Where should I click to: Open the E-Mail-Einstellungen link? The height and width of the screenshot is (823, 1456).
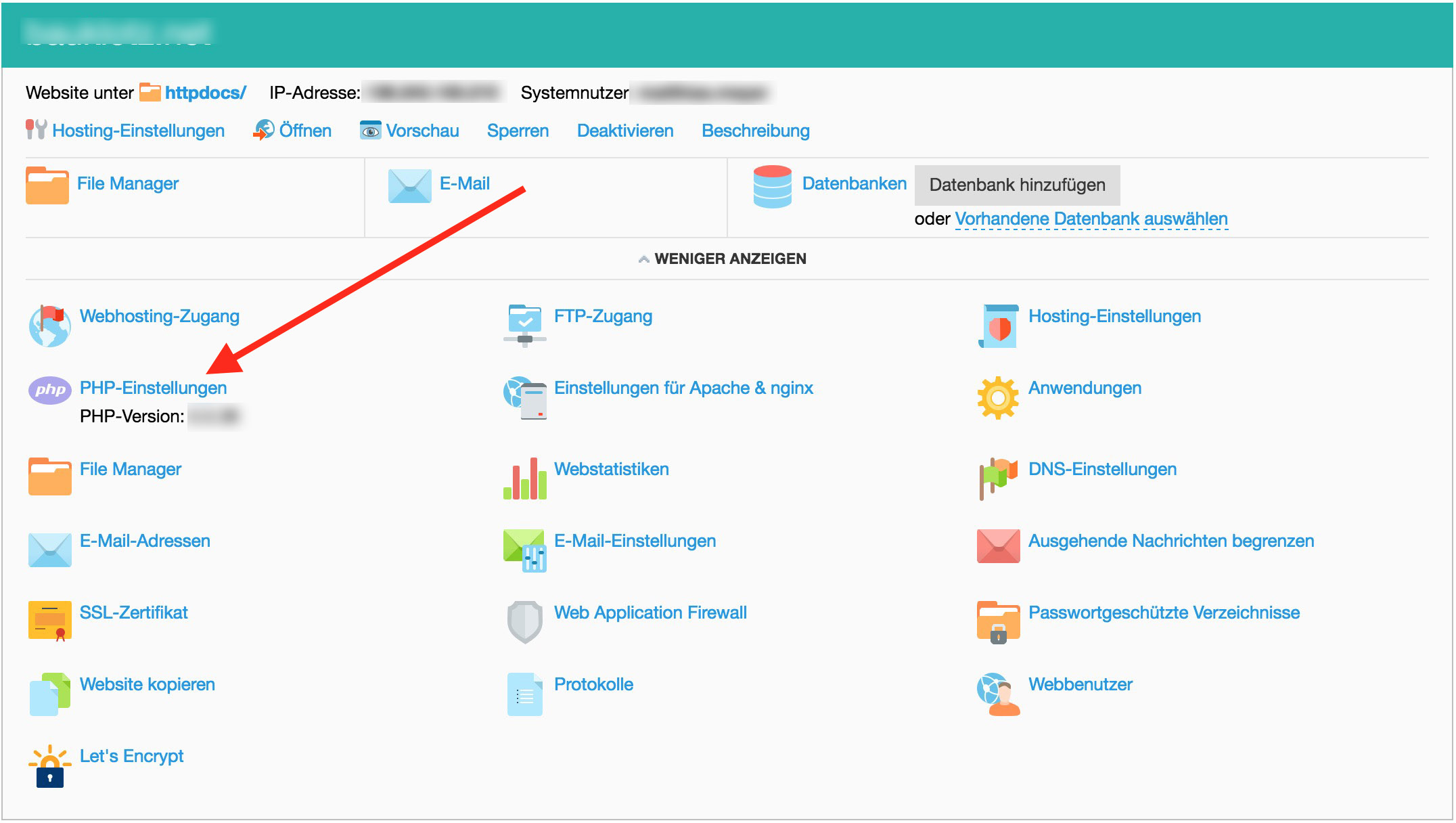click(x=635, y=541)
